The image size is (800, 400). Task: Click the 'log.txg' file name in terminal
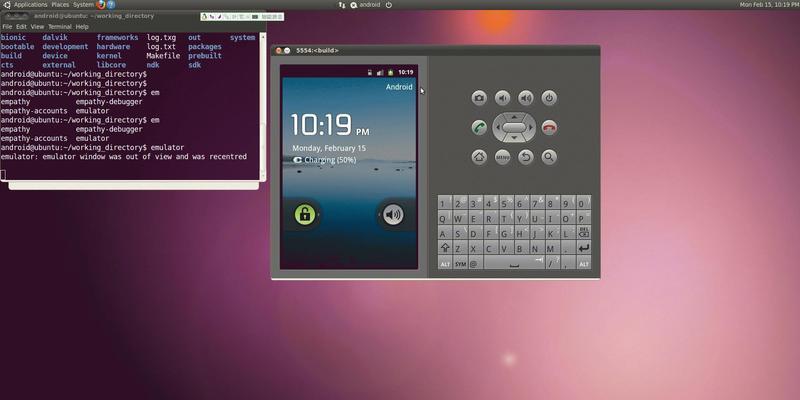pos(161,37)
